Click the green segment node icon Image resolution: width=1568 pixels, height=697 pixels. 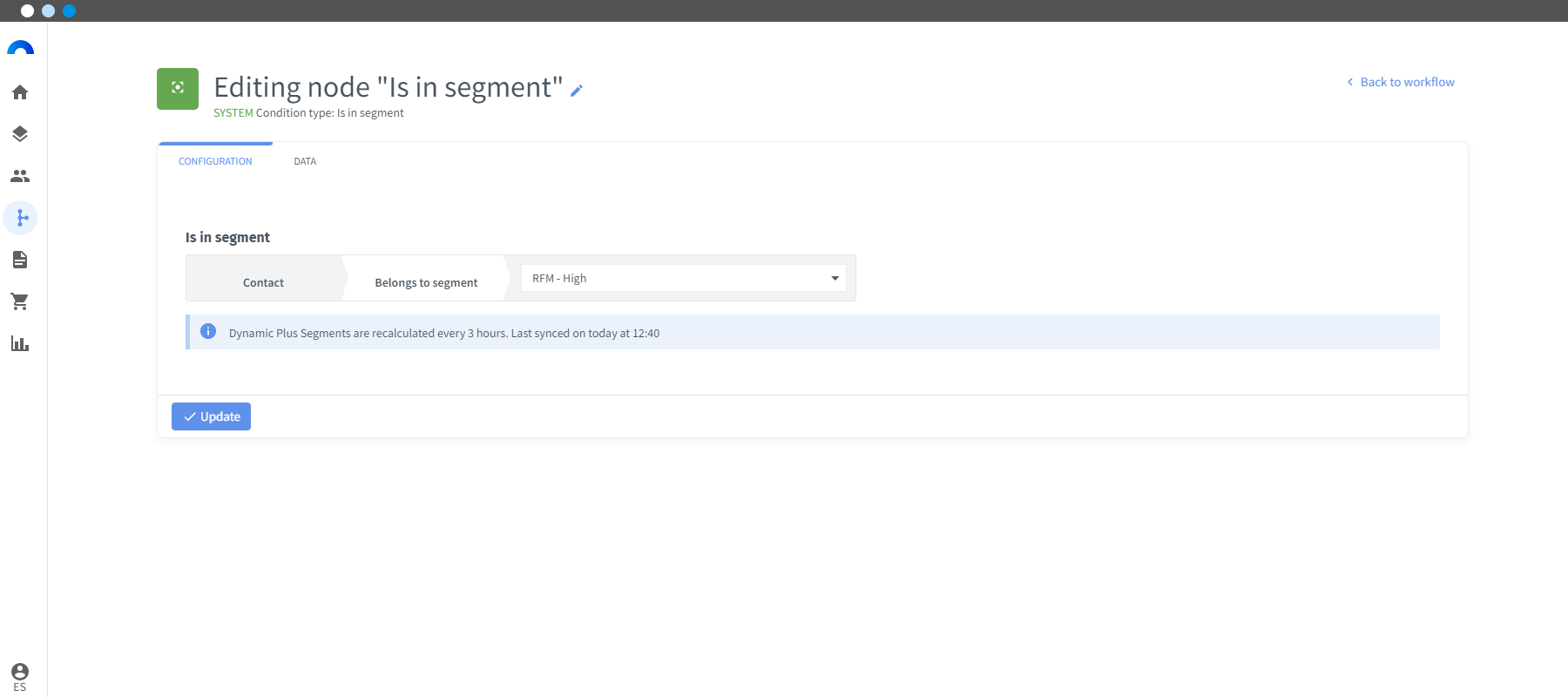point(178,89)
